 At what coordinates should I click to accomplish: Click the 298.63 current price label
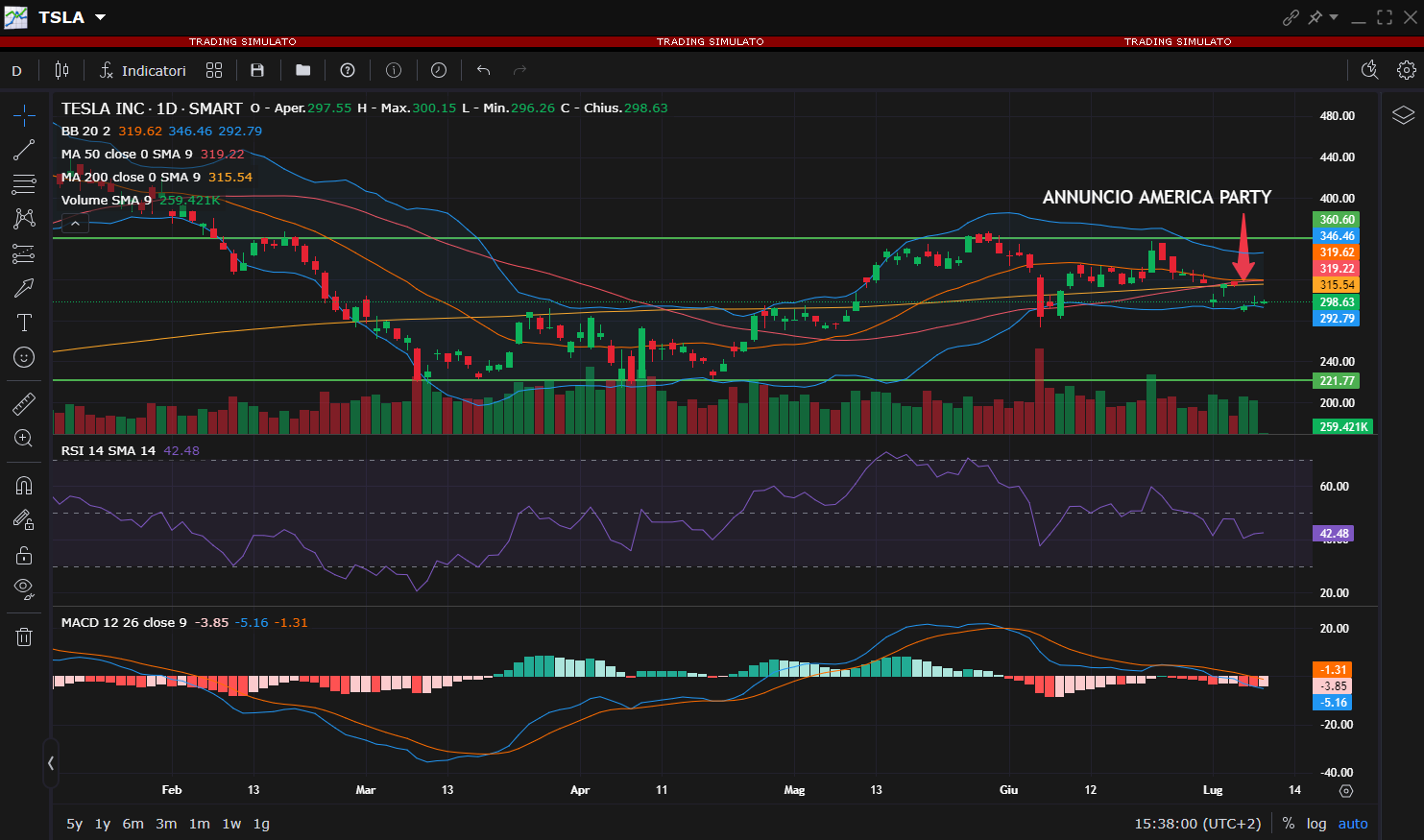pyautogui.click(x=1337, y=301)
